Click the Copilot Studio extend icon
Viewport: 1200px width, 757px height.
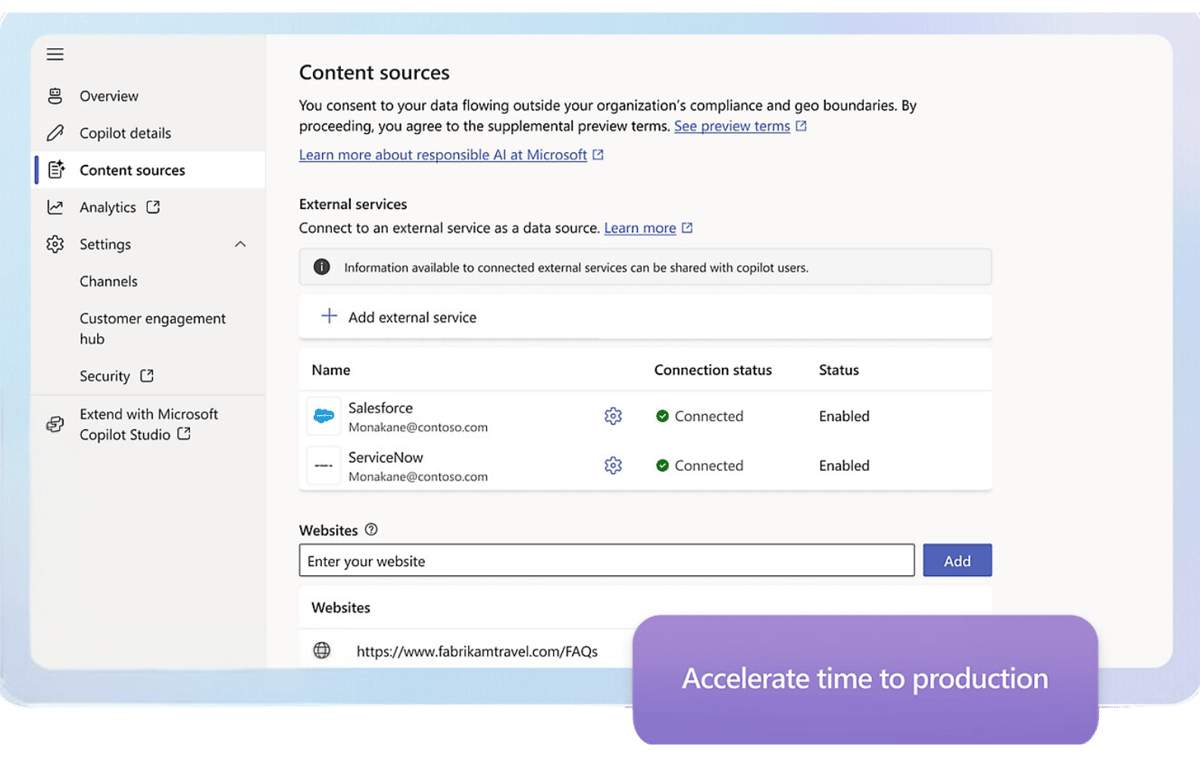click(55, 424)
